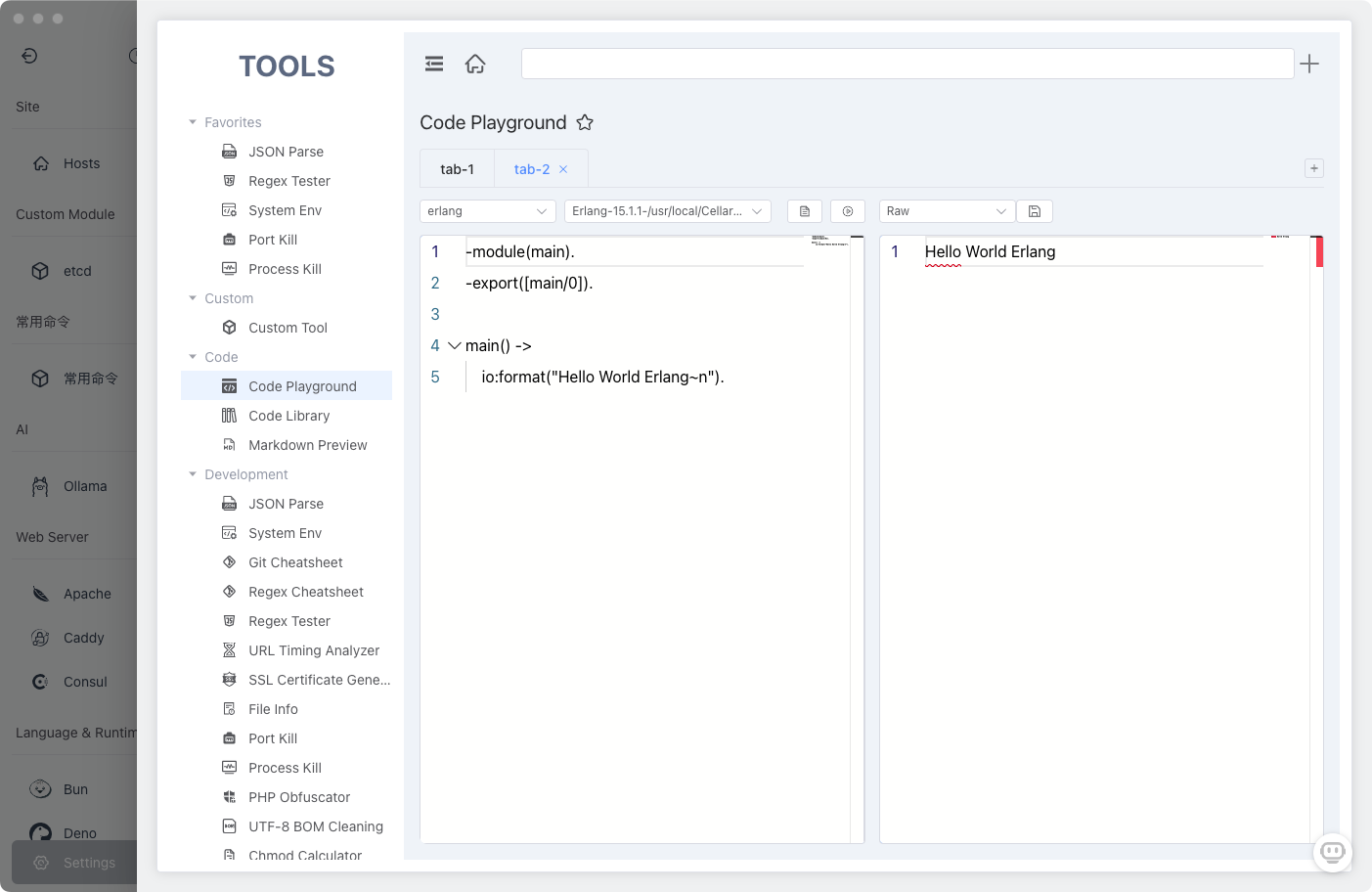Viewport: 1372px width, 892px height.
Task: Open the Raw output format dropdown
Action: (947, 211)
